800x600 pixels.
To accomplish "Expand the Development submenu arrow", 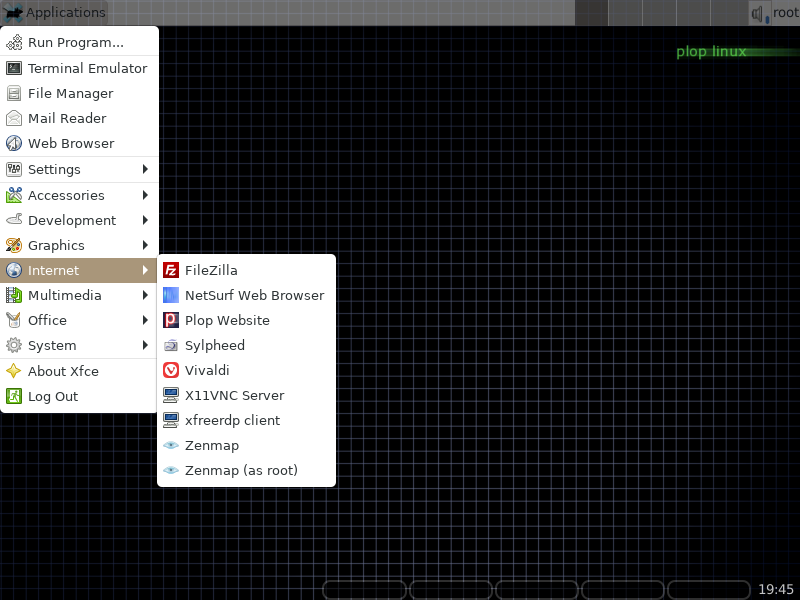I will pos(145,220).
